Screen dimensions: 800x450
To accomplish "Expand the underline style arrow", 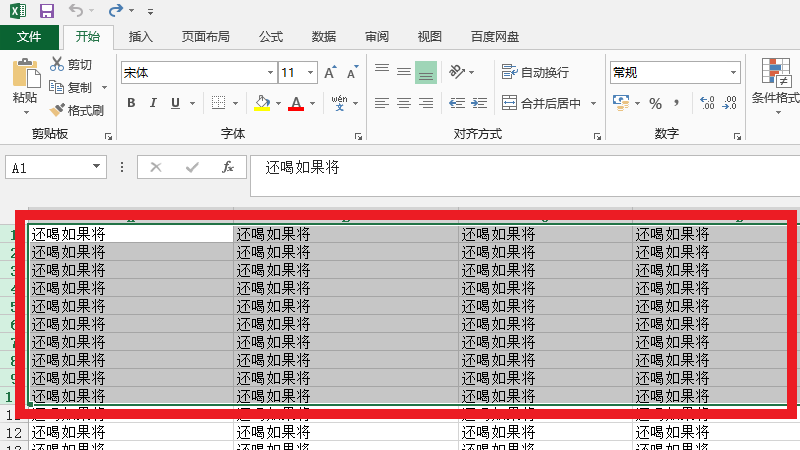I will coord(192,103).
